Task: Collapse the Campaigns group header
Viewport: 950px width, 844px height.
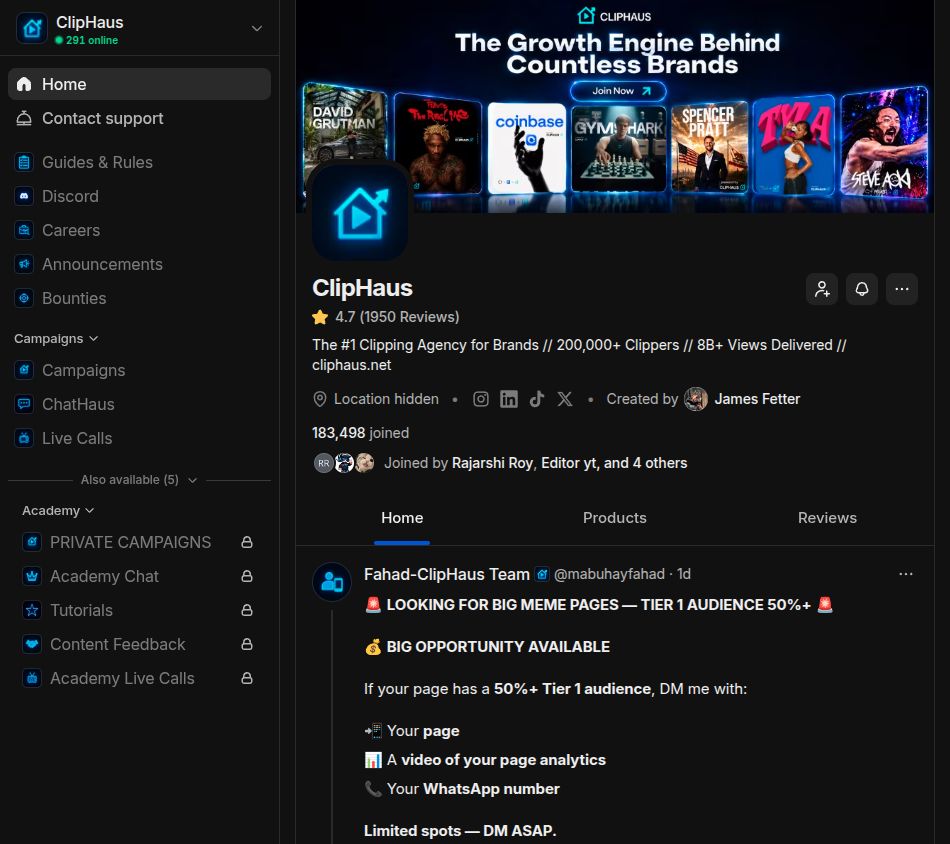Action: 56,339
